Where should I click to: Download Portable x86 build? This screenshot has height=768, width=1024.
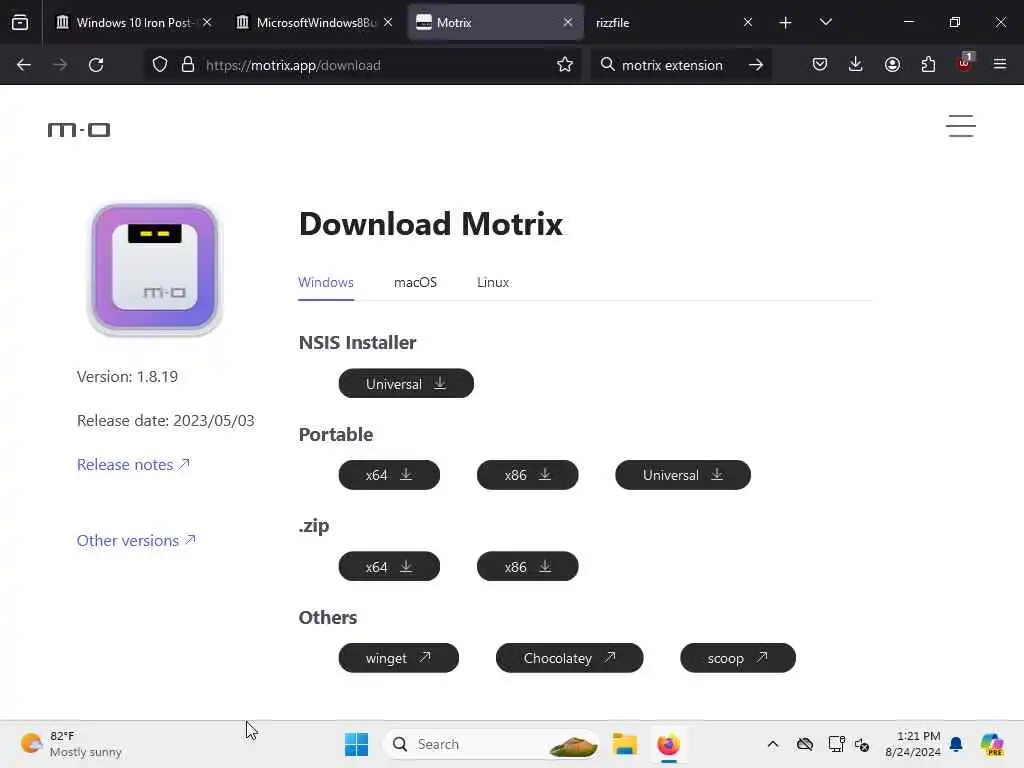pos(528,475)
